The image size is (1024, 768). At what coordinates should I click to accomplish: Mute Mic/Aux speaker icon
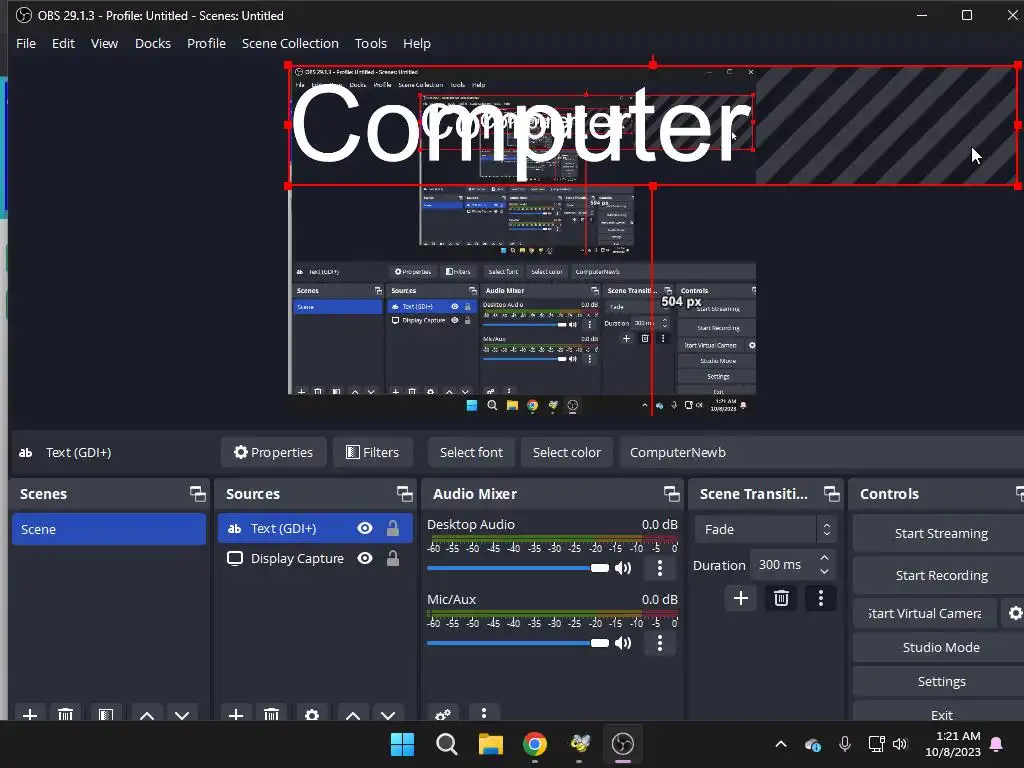coord(624,643)
